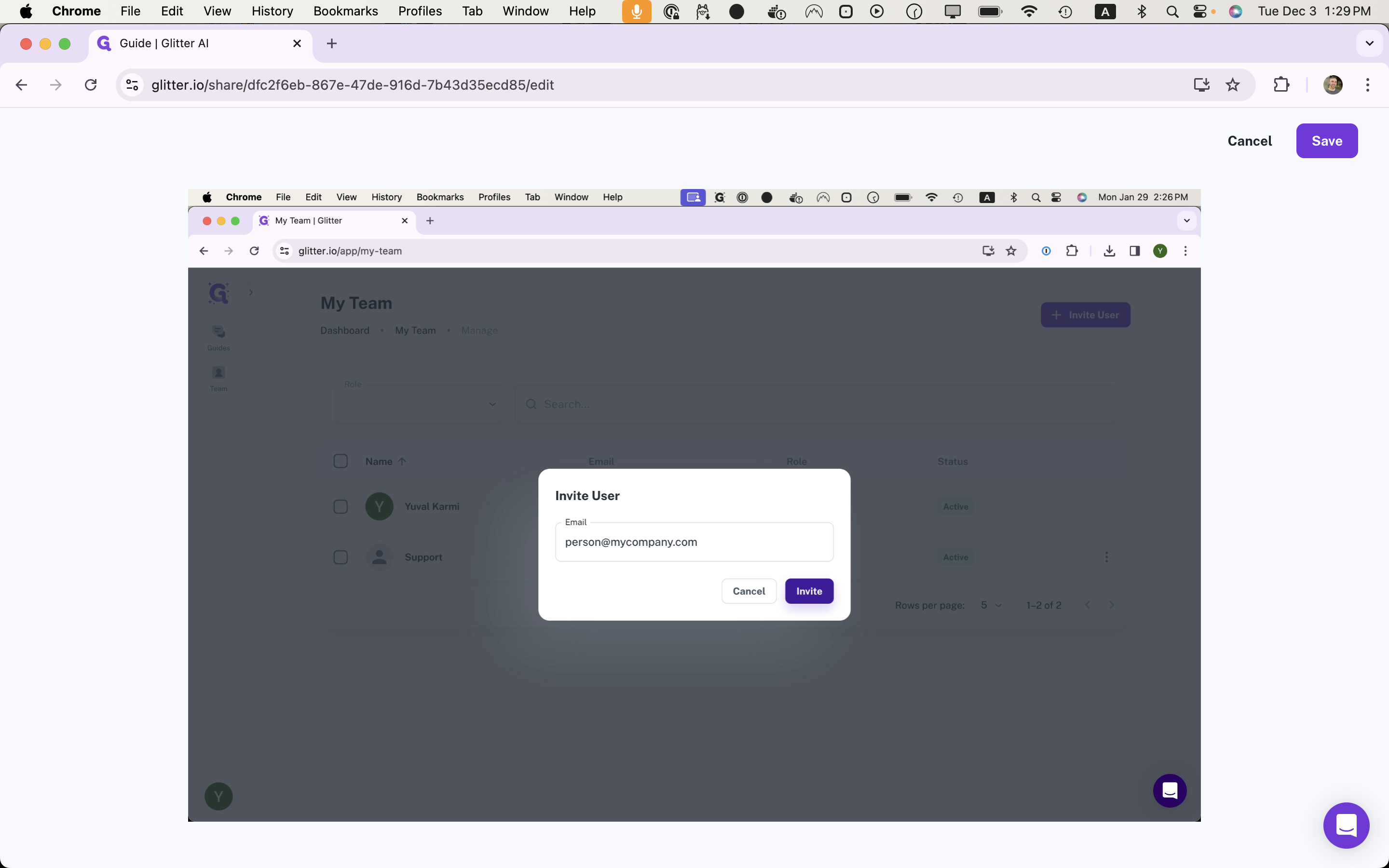Click the Dashboard breadcrumb link
The width and height of the screenshot is (1389, 868).
[x=344, y=330]
